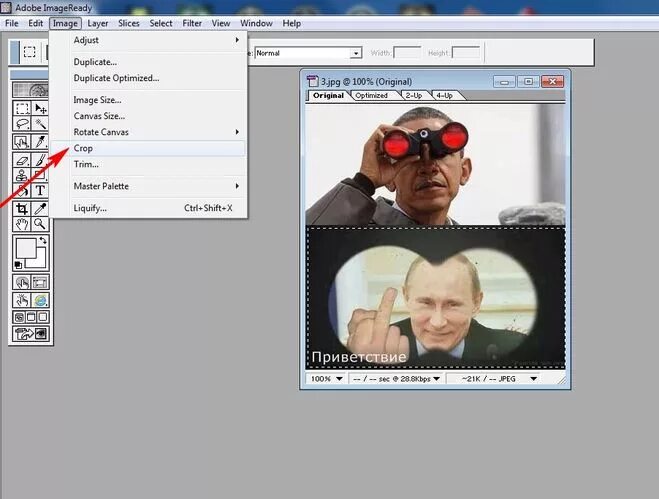Open the Edit menu
Image resolution: width=659 pixels, height=499 pixels.
(x=36, y=24)
